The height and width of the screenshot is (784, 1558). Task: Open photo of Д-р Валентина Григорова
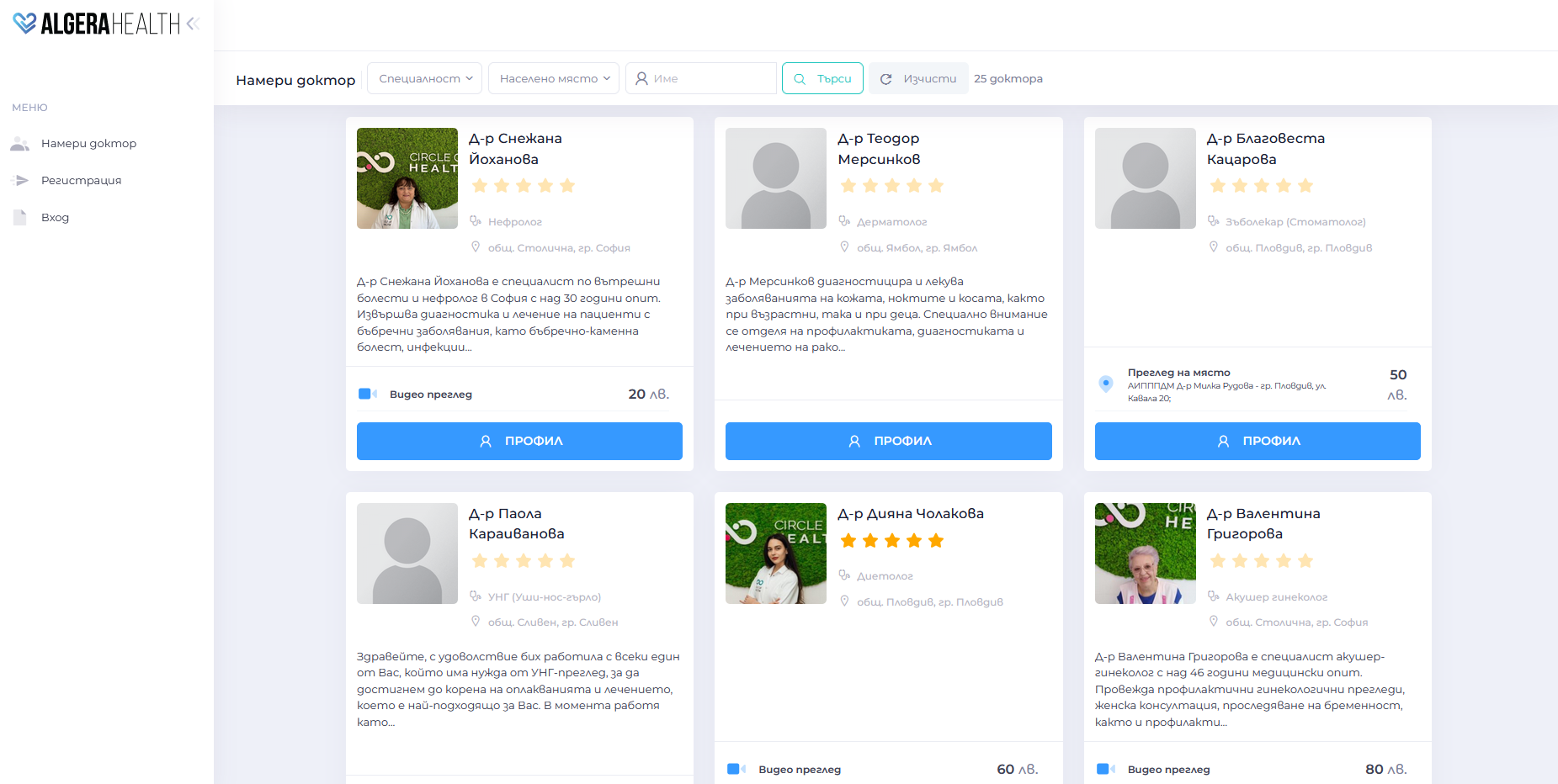(x=1146, y=554)
